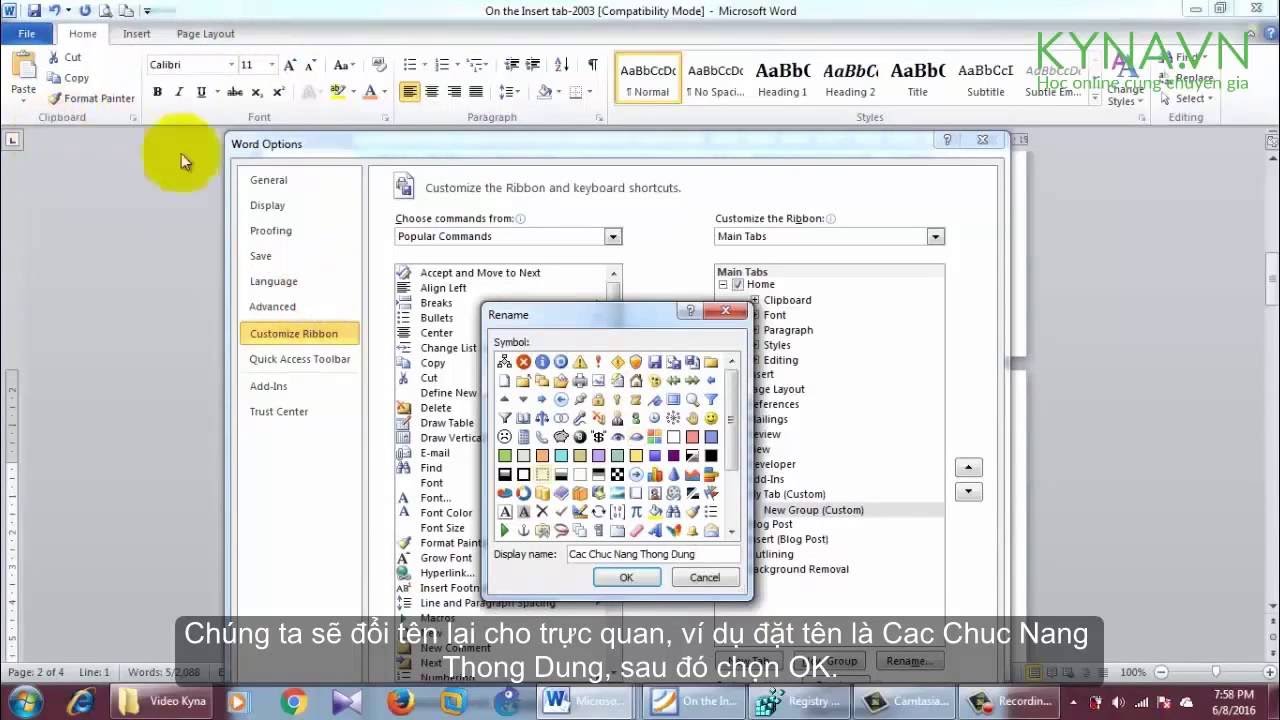Choose the yellow warning triangle symbol

[580, 362]
